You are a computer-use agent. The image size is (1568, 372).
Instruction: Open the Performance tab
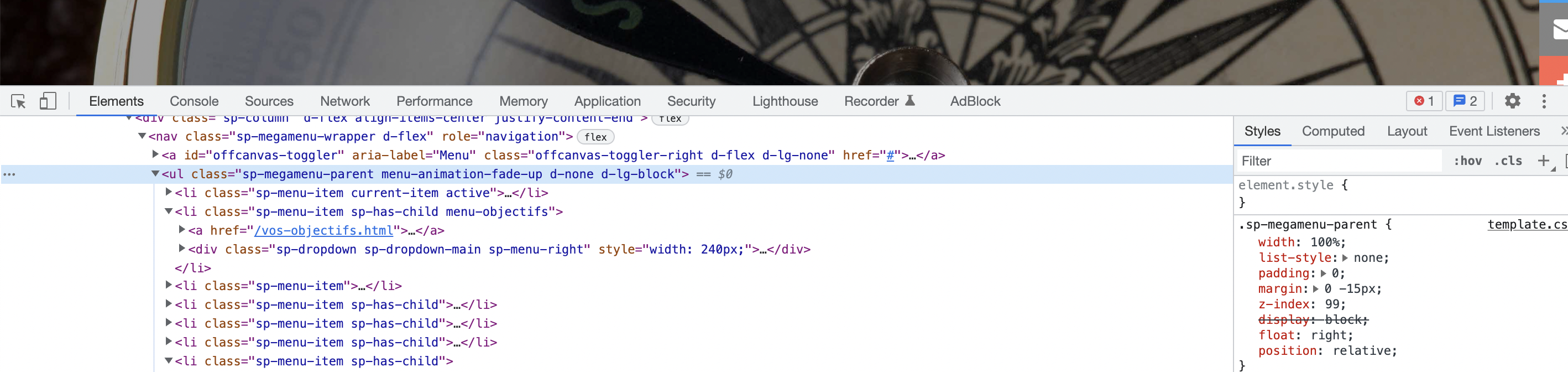pos(435,101)
